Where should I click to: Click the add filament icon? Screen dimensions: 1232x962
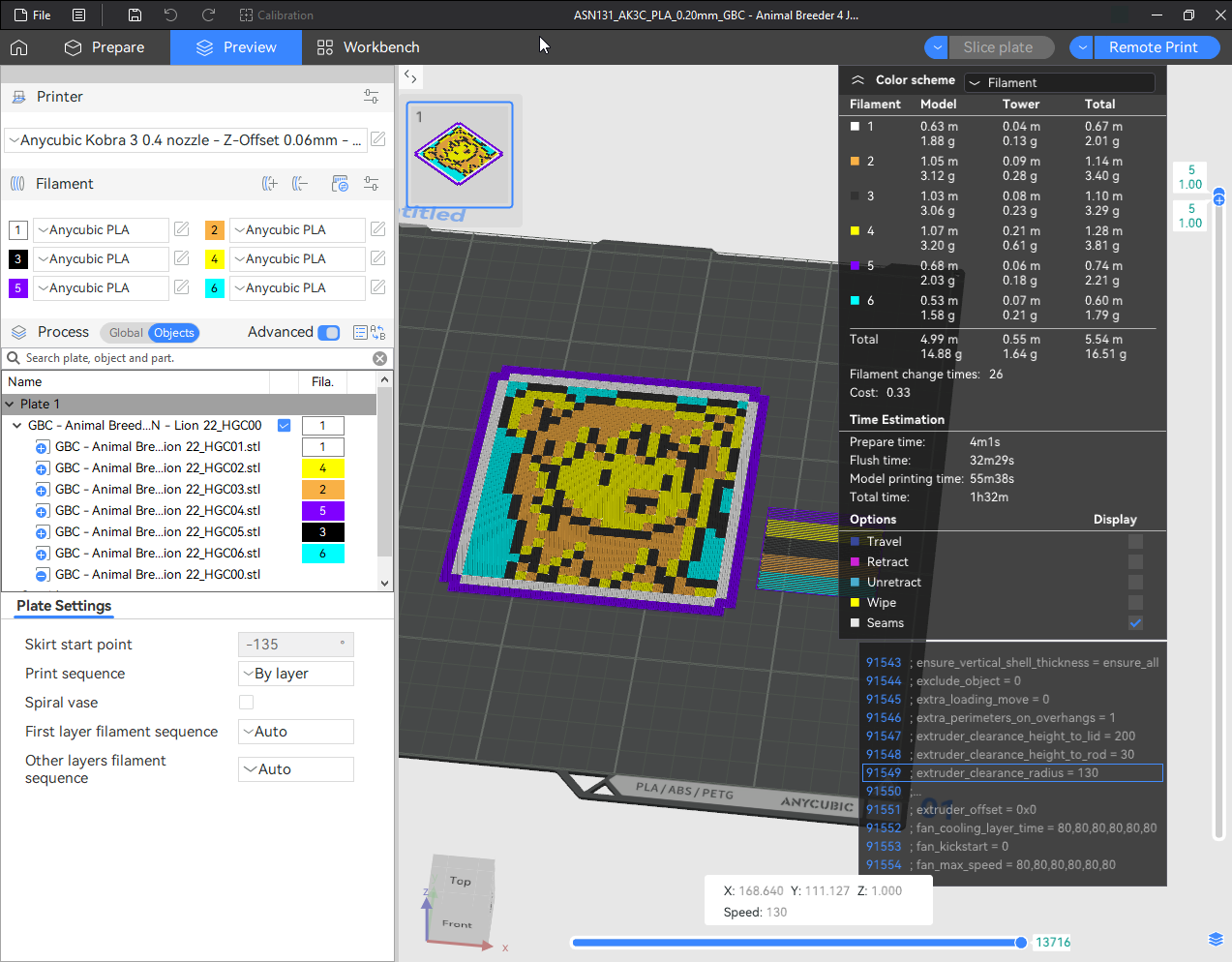(270, 184)
